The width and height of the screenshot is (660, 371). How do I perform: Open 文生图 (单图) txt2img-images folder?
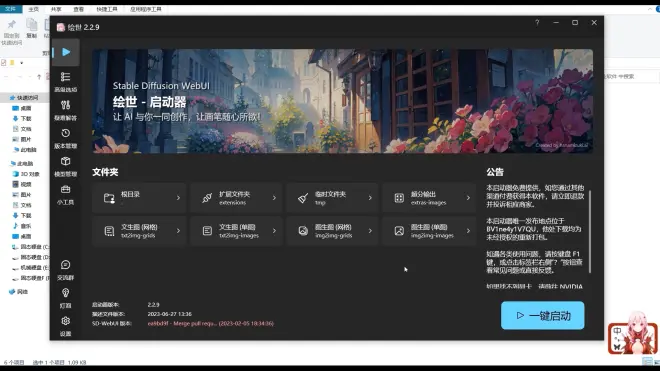click(x=236, y=231)
